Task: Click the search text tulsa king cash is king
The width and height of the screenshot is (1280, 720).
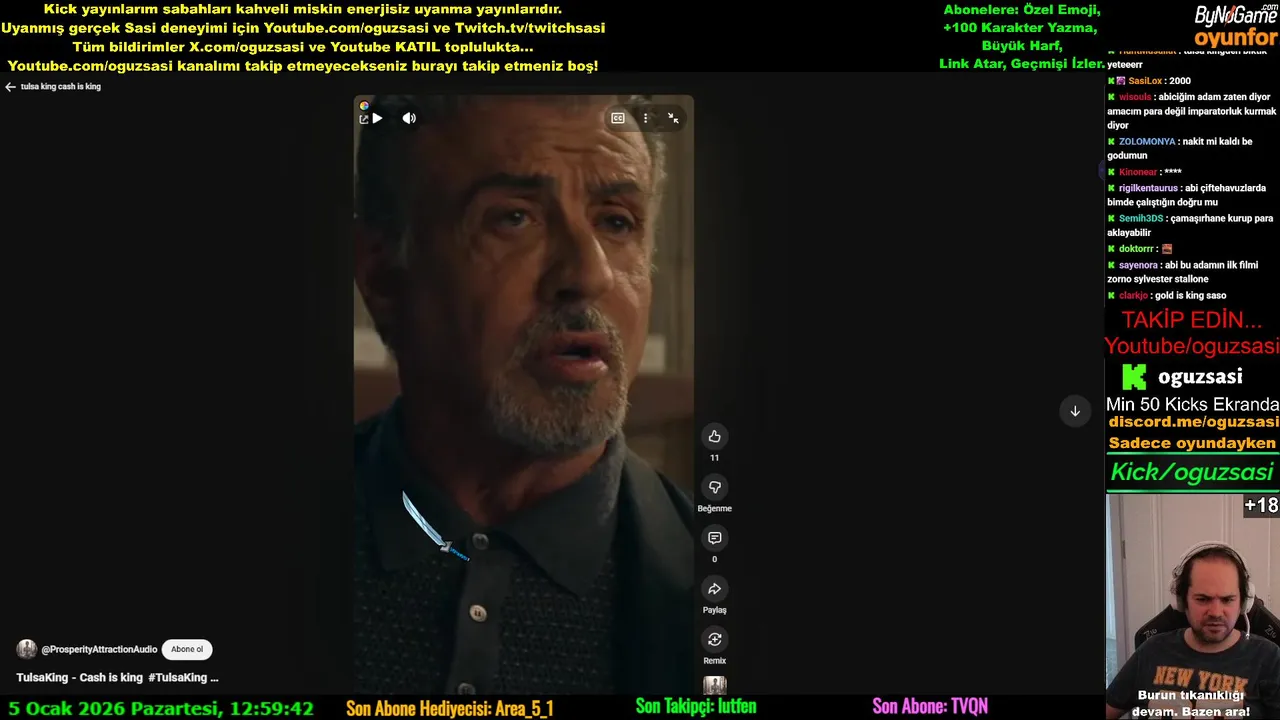Action: point(61,87)
